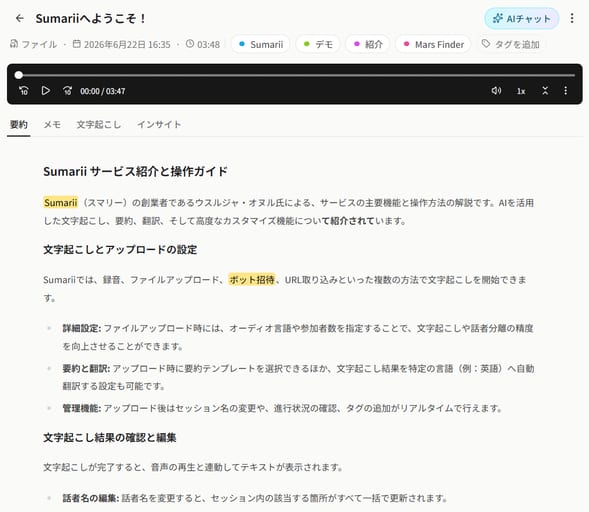589x512 pixels.
Task: Switch to the 要約 tab
Action: tap(18, 124)
